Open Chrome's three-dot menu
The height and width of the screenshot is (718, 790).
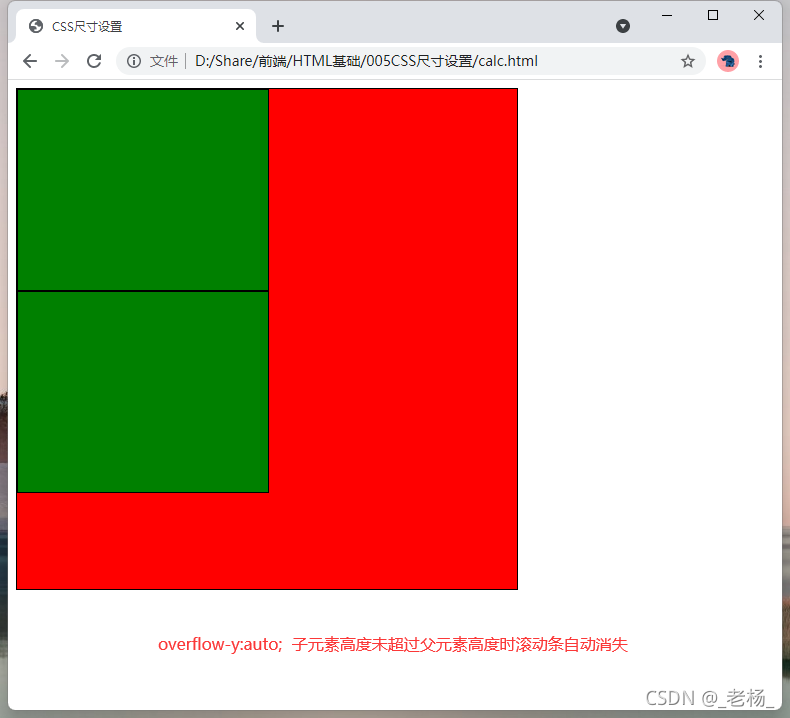pos(760,61)
